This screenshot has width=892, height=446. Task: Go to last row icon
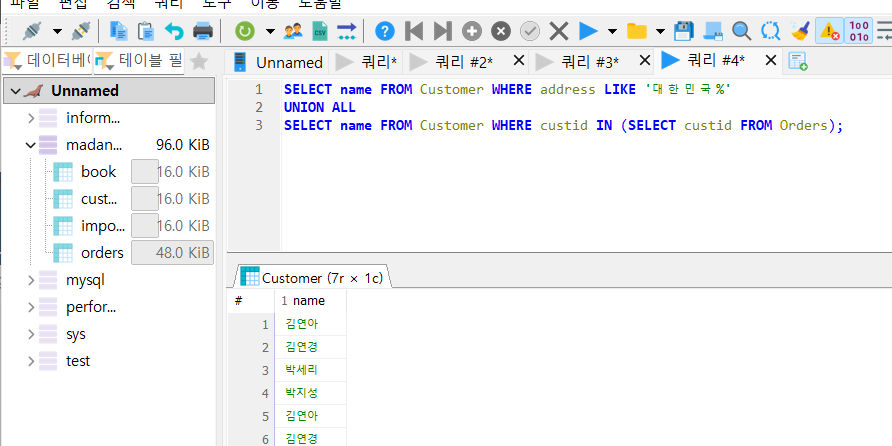coord(442,31)
